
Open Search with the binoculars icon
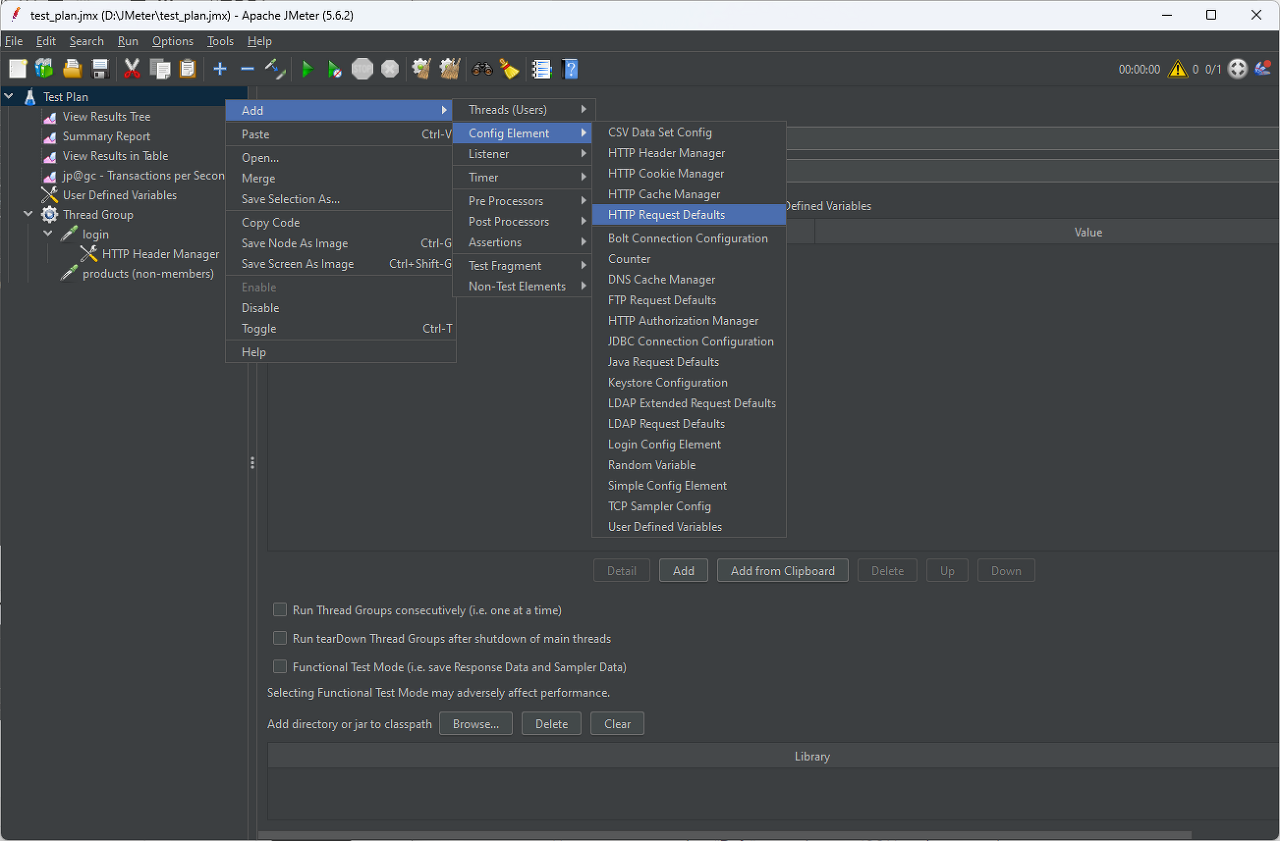tap(482, 69)
